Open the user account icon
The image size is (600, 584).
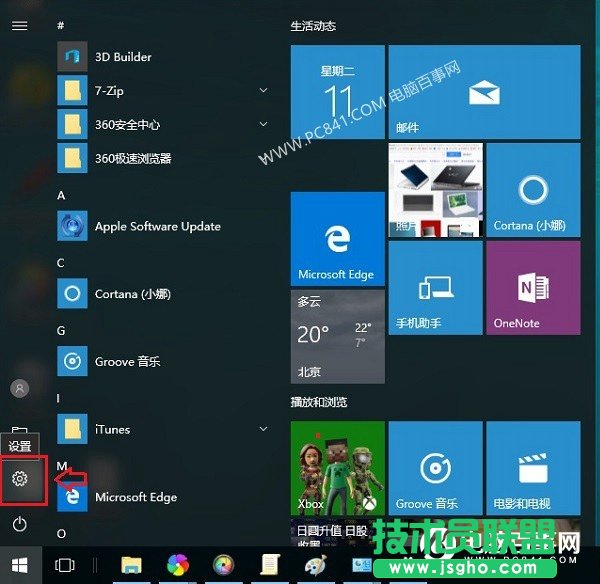[x=20, y=389]
